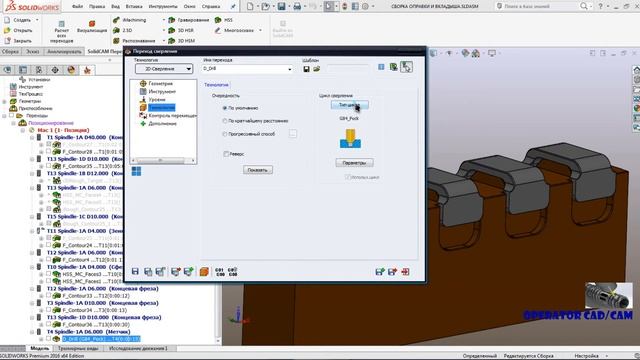This screenshot has width=640, height=360.
Task: Open the Инструменты menu
Action: tap(163, 7)
